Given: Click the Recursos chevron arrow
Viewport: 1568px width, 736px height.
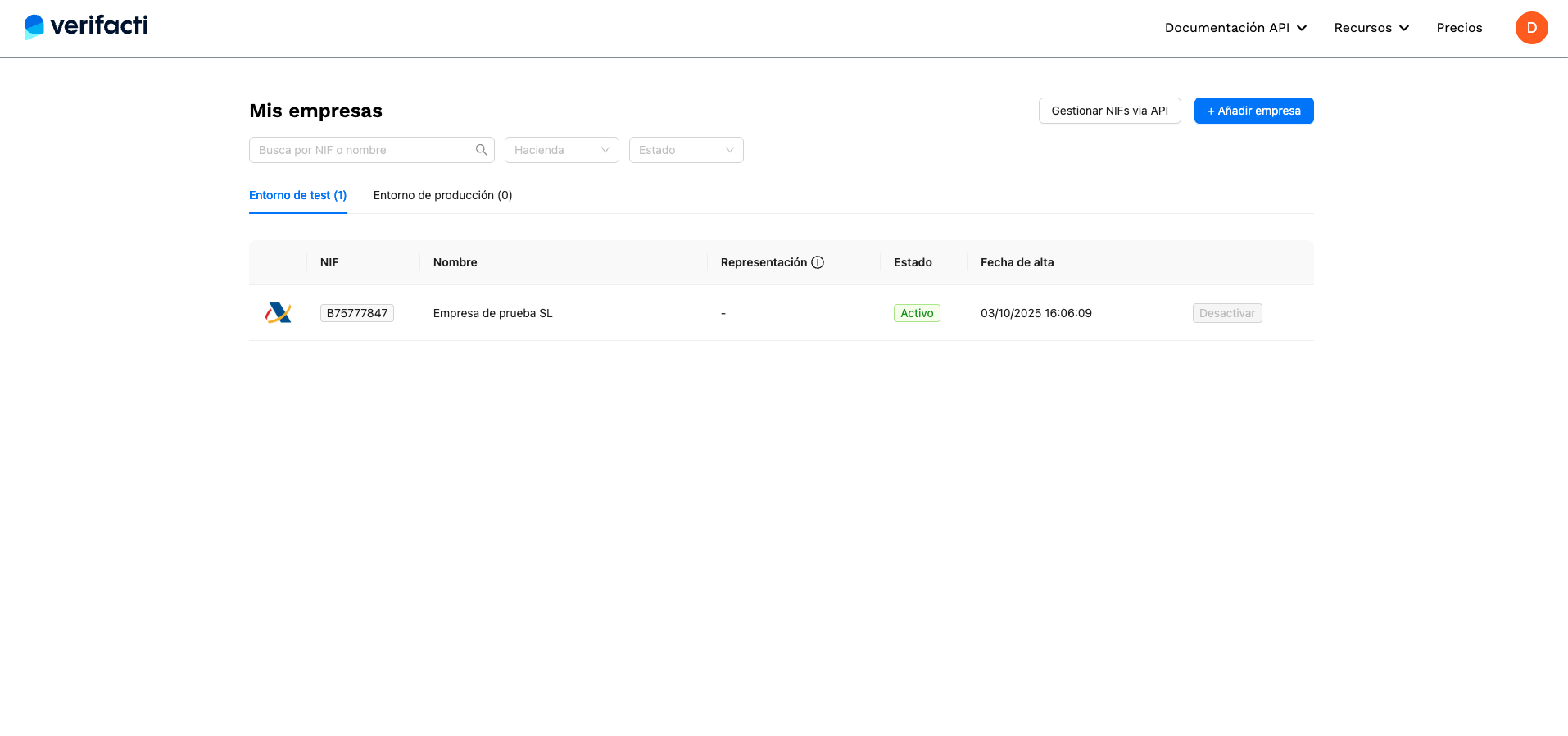Looking at the screenshot, I should pos(1404,28).
